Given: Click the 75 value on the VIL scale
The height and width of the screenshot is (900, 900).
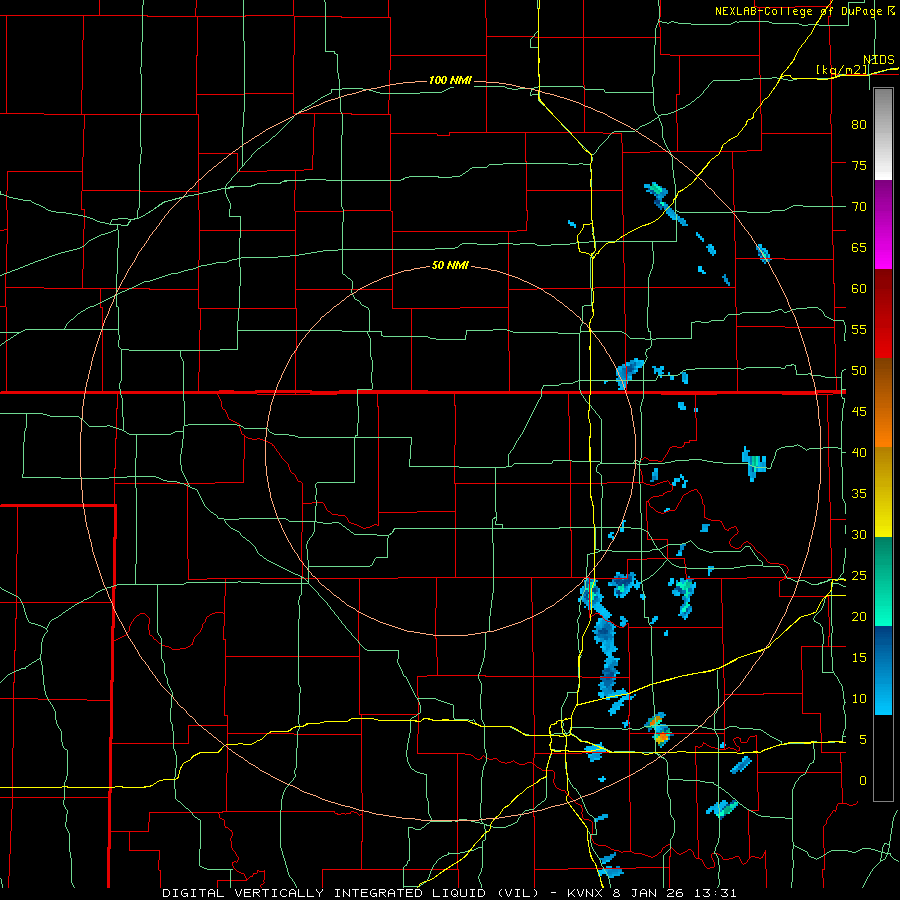Looking at the screenshot, I should click(x=859, y=165).
